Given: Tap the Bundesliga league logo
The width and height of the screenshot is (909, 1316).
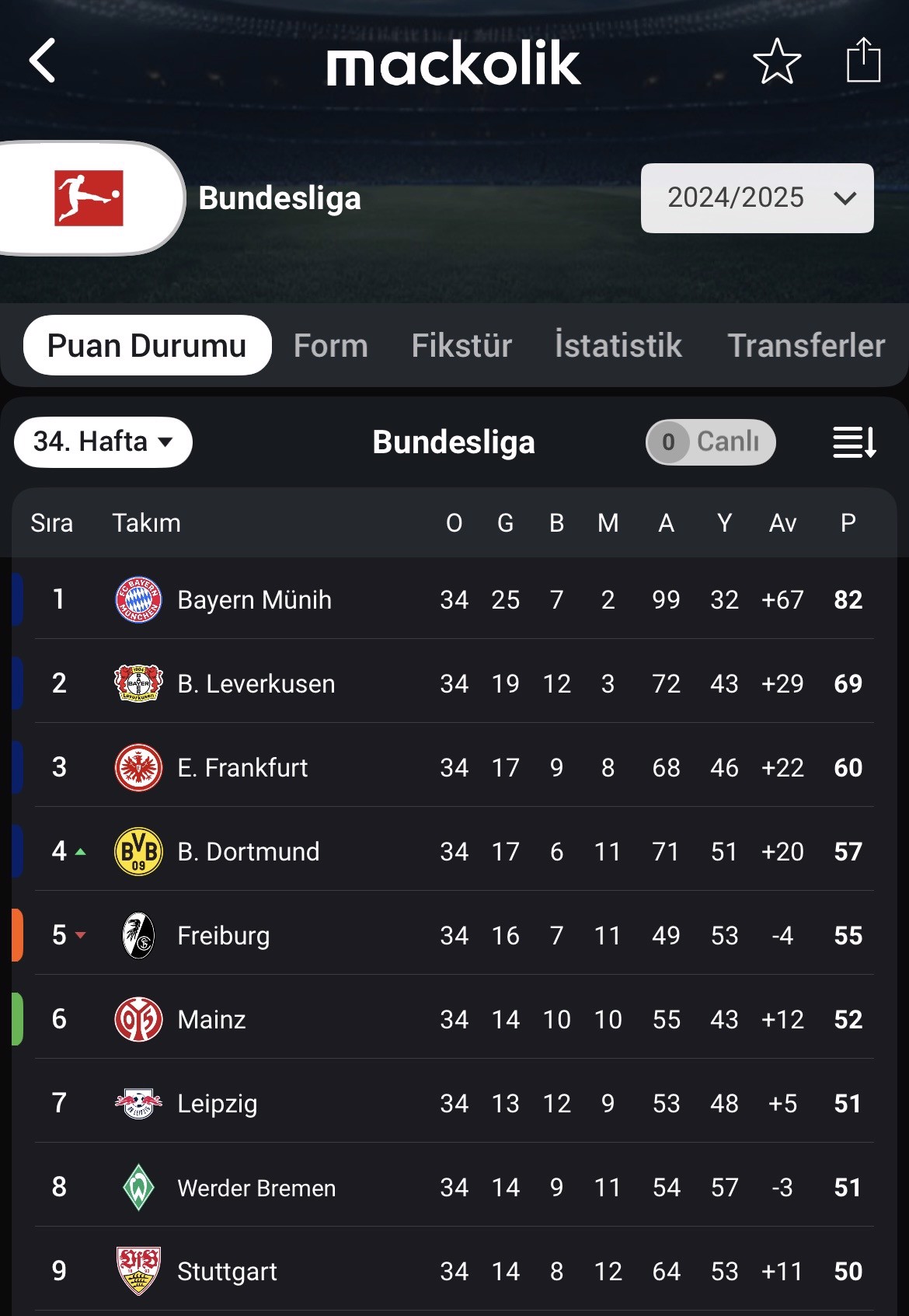Looking at the screenshot, I should click(89, 198).
